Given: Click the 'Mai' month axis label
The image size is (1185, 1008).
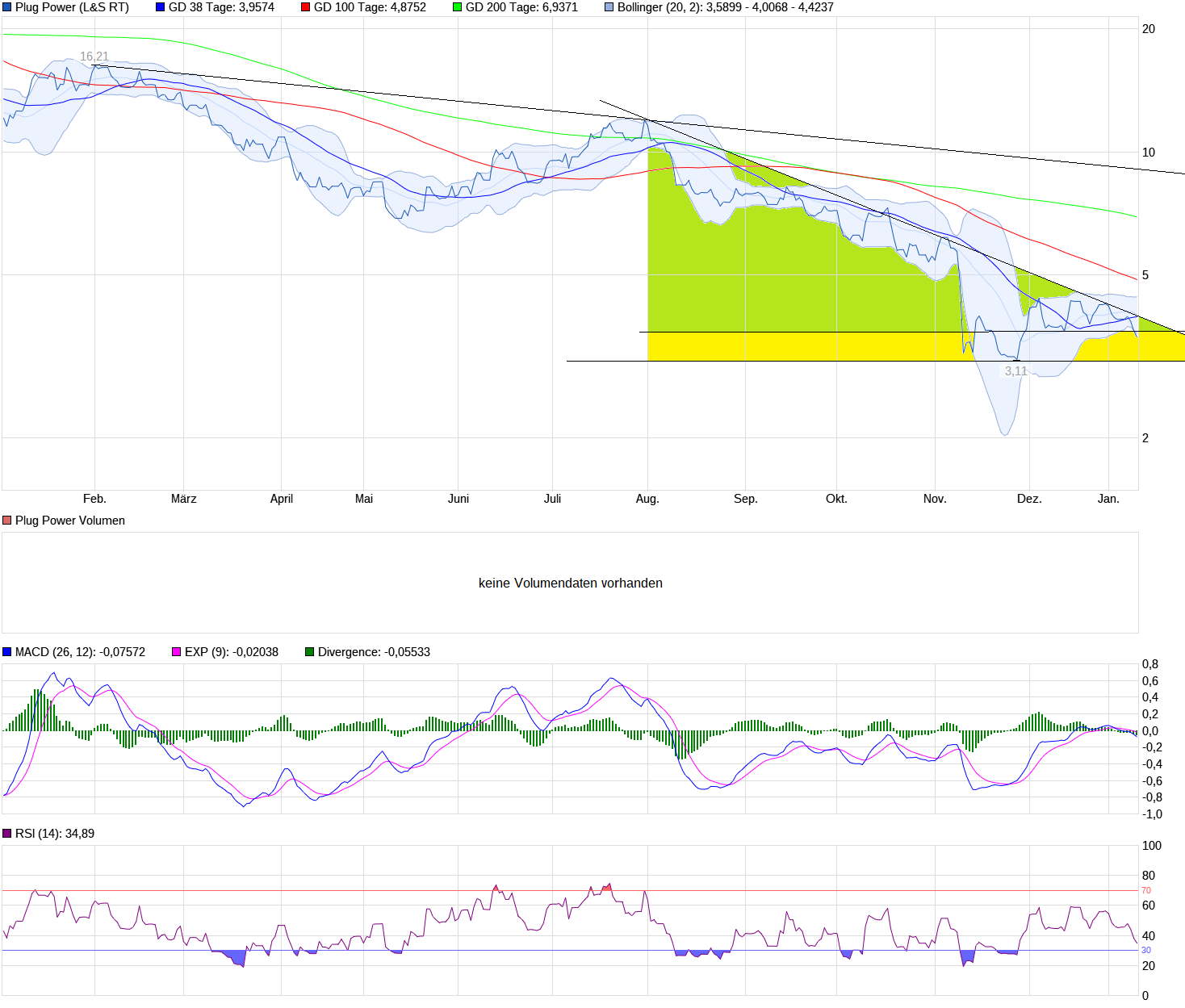Looking at the screenshot, I should click(x=364, y=499).
